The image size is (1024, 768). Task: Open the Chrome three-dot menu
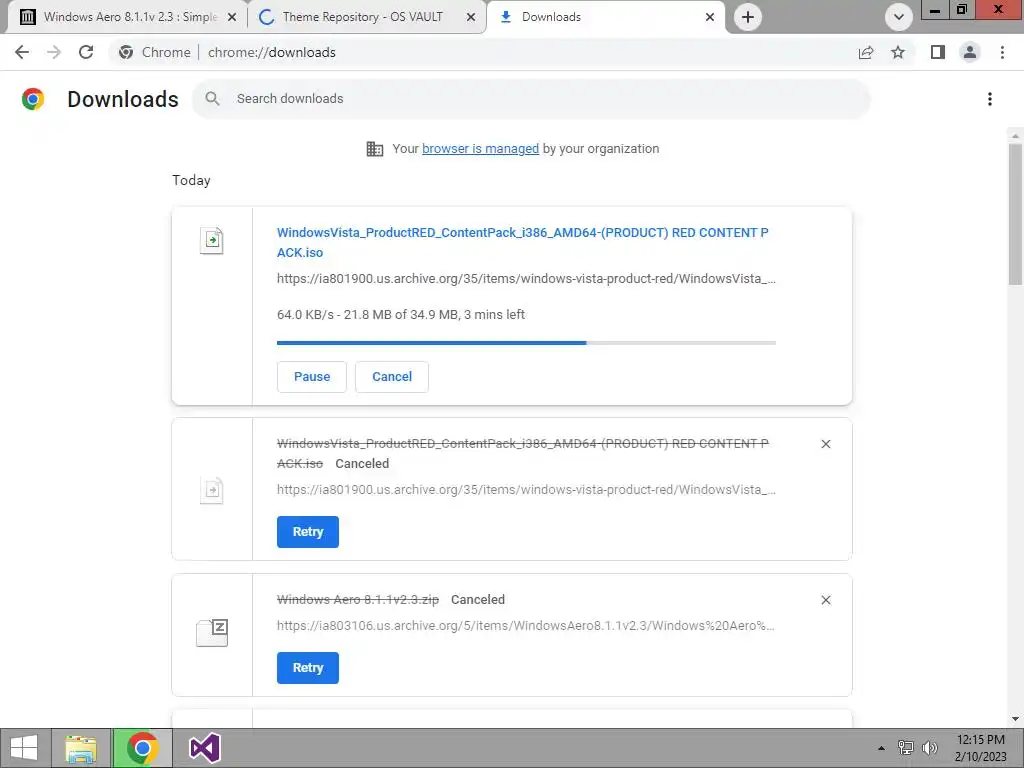pyautogui.click(x=1002, y=52)
